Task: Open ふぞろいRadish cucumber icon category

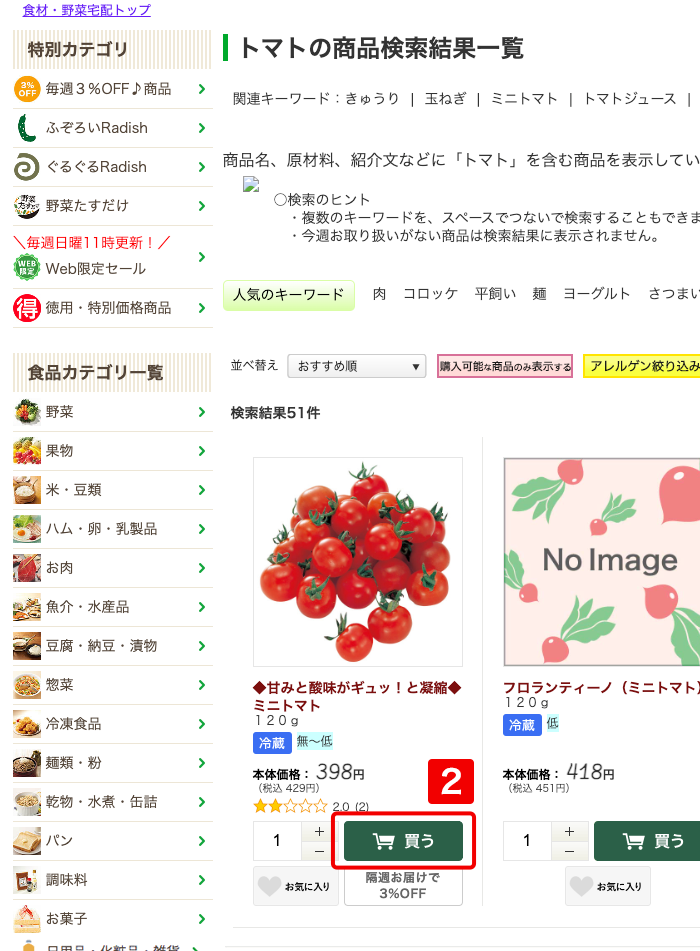Action: pos(26,128)
